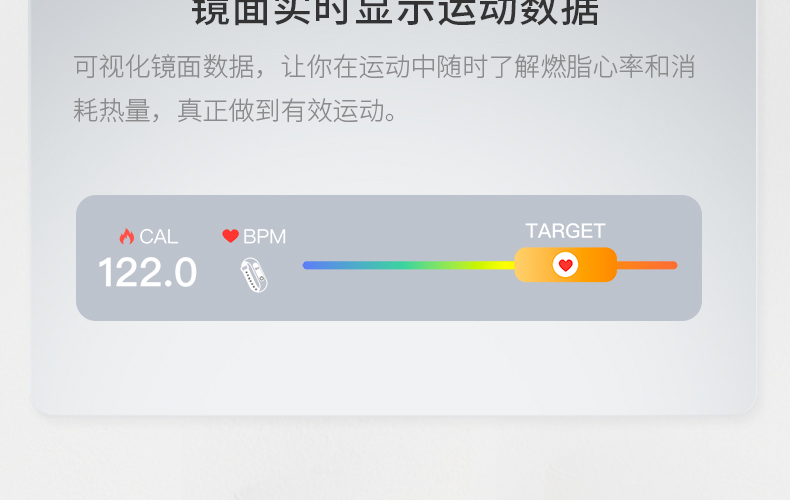Click the TARGET label above the bar

click(x=565, y=231)
